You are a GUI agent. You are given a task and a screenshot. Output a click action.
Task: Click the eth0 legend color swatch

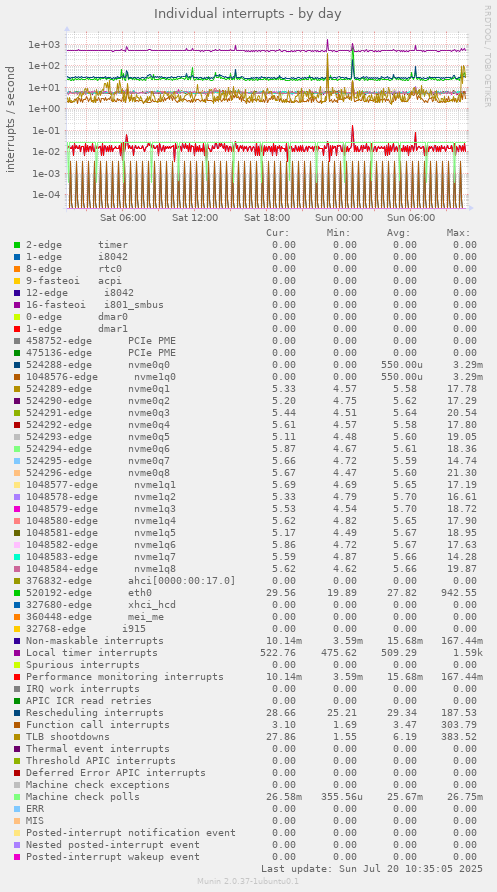[17, 593]
